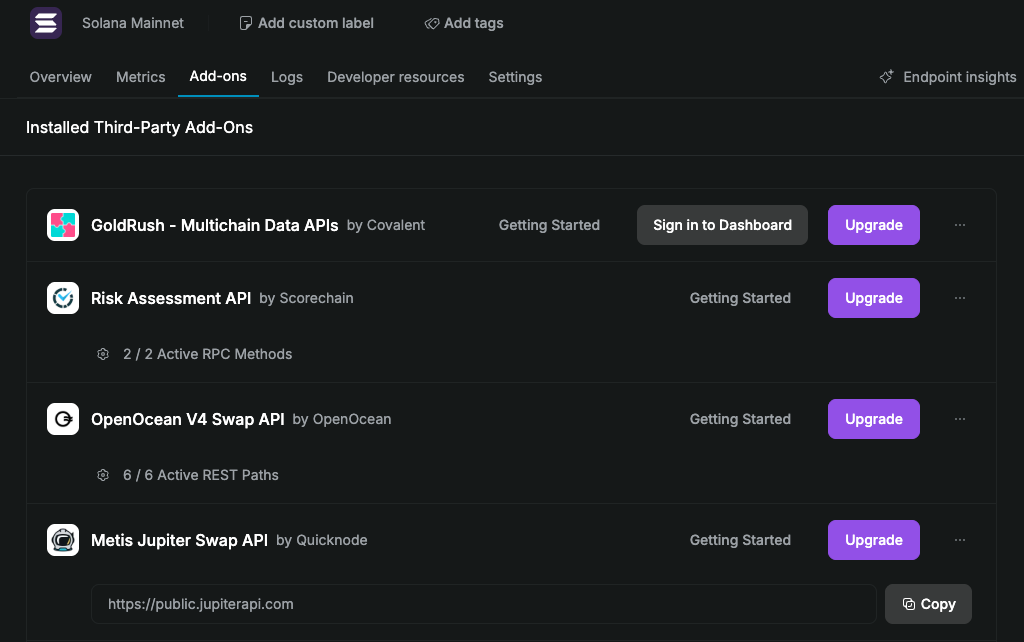Open Risk Assessment API more options menu
Image resolution: width=1024 pixels, height=642 pixels.
point(959,298)
